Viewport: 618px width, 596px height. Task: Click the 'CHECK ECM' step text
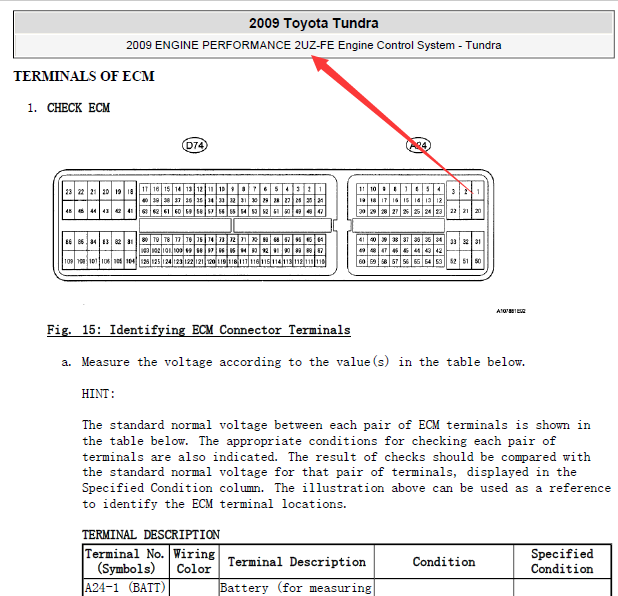click(78, 108)
